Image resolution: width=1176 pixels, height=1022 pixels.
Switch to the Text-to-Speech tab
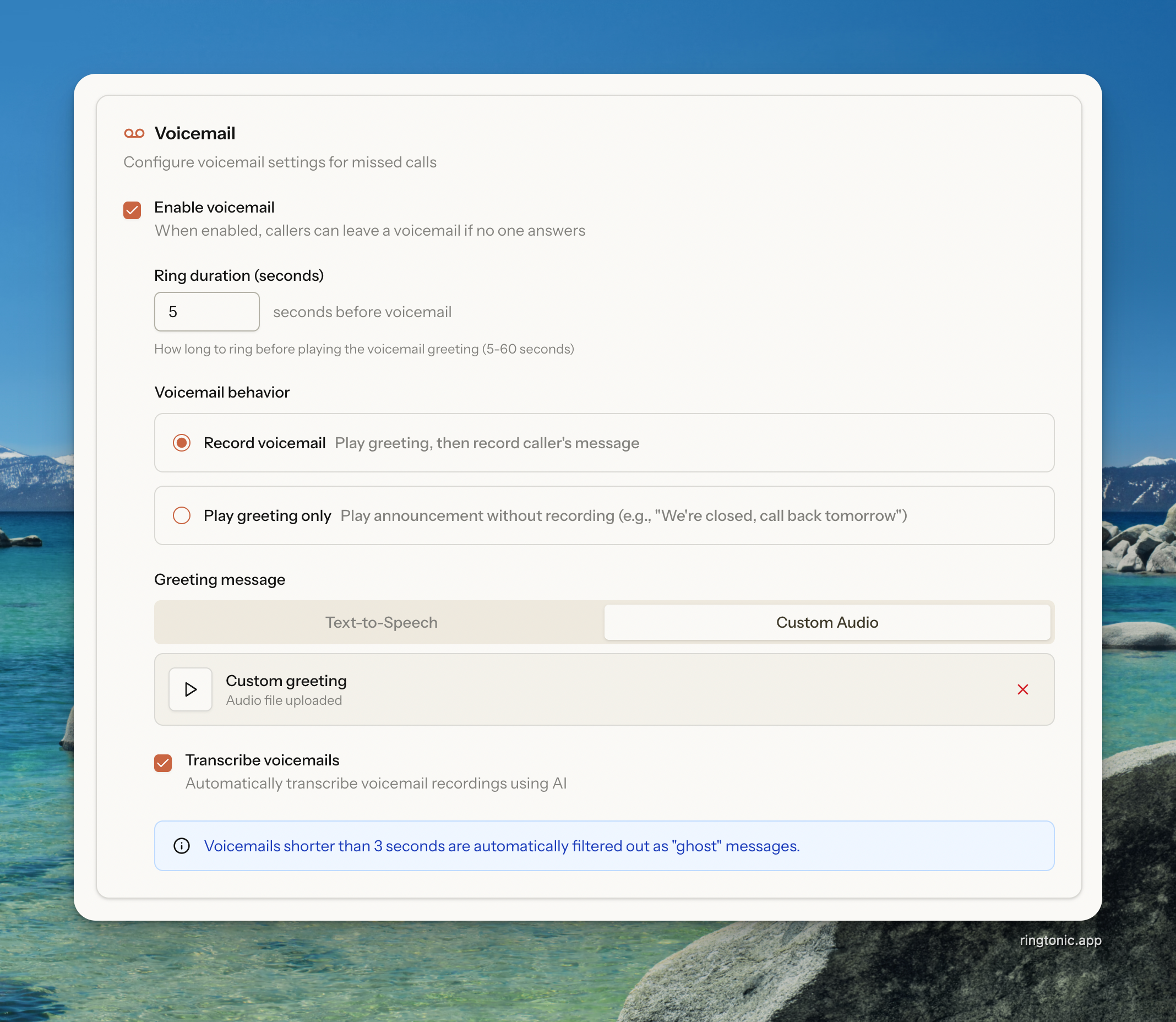point(381,622)
